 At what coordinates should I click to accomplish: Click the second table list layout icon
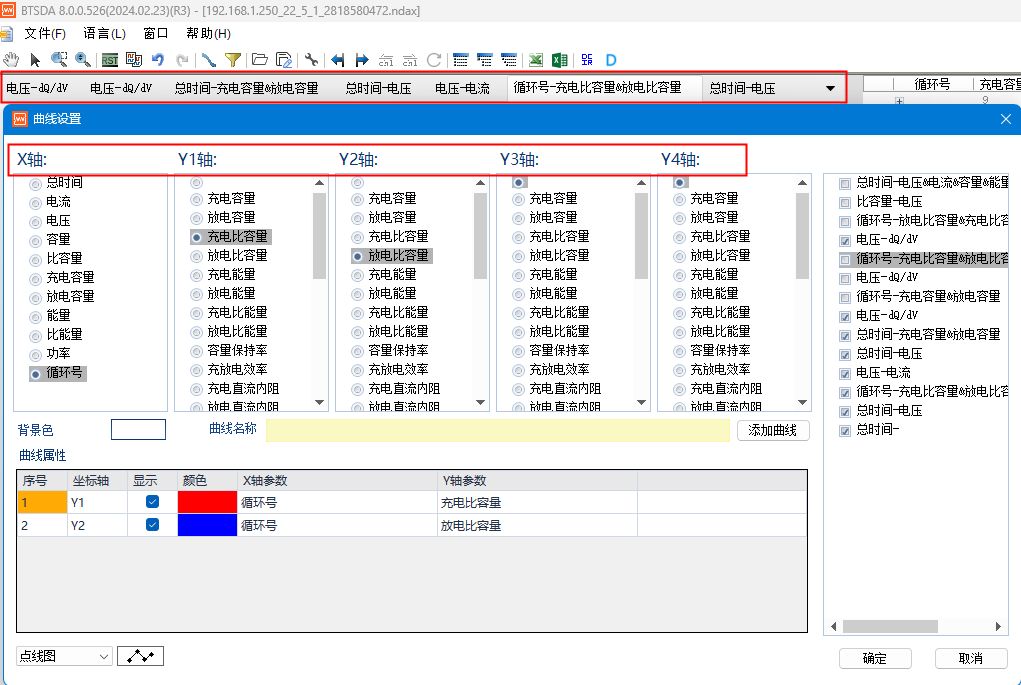(484, 60)
